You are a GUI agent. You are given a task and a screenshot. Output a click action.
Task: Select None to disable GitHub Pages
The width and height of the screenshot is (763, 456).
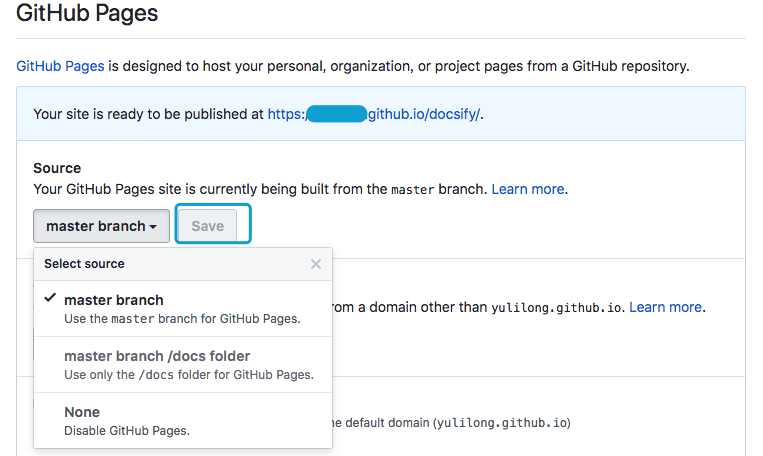point(183,420)
